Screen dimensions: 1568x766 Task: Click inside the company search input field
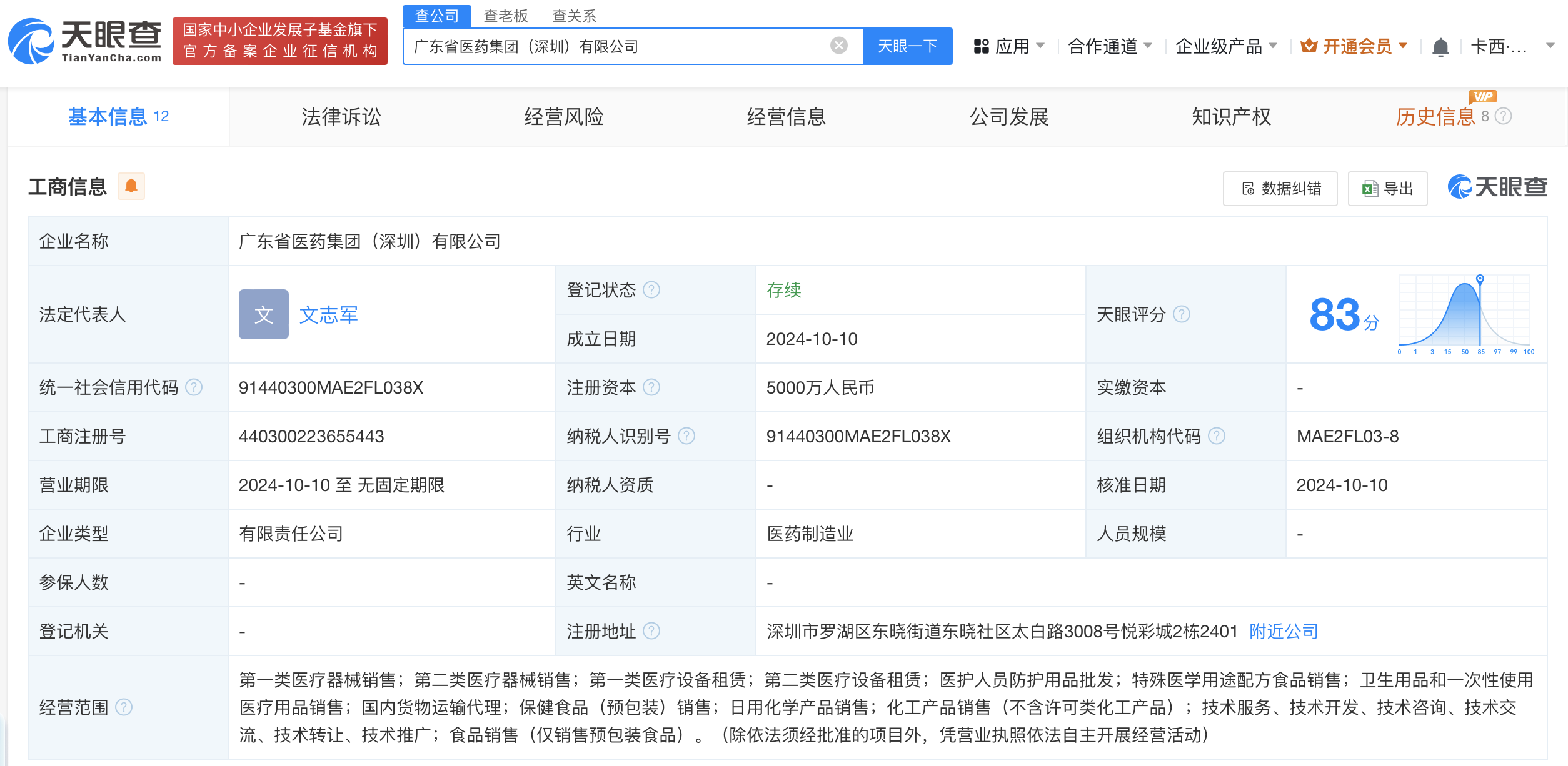[625, 46]
